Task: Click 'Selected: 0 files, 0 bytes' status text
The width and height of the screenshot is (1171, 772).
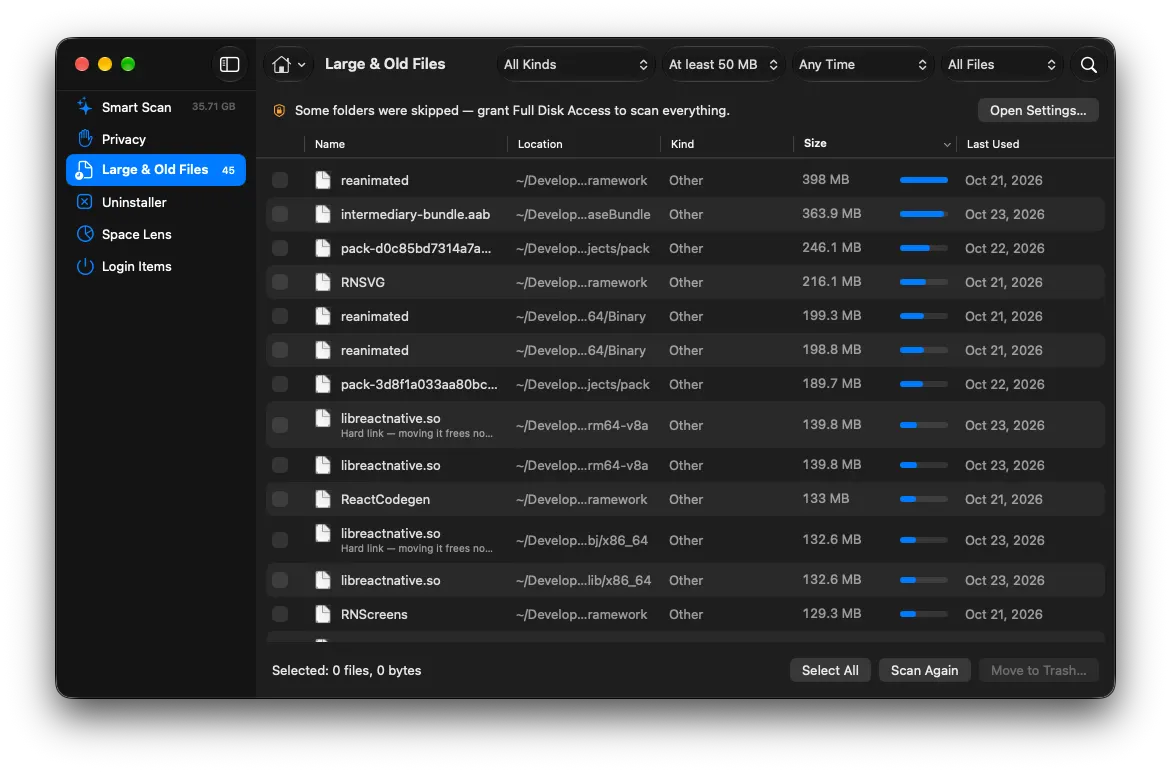Action: 347,670
